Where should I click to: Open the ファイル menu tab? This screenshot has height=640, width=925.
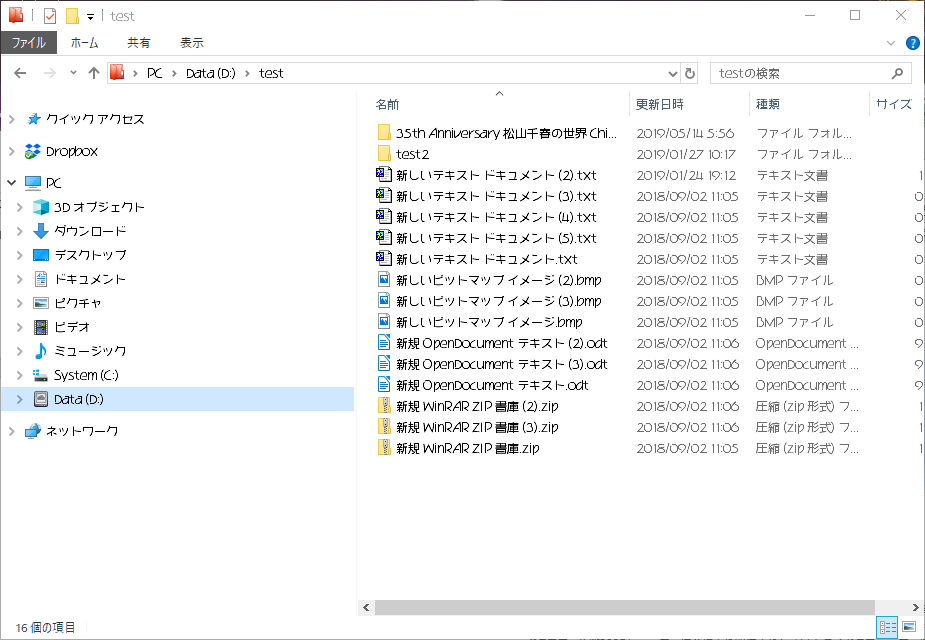click(28, 43)
